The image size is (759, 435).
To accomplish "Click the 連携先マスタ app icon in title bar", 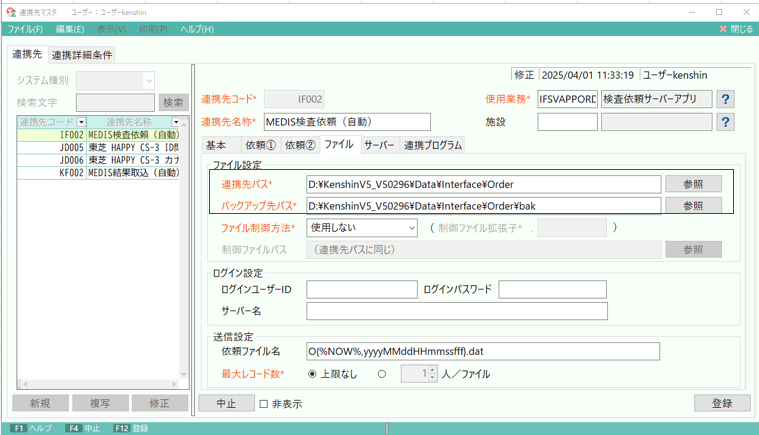I will pos(11,11).
